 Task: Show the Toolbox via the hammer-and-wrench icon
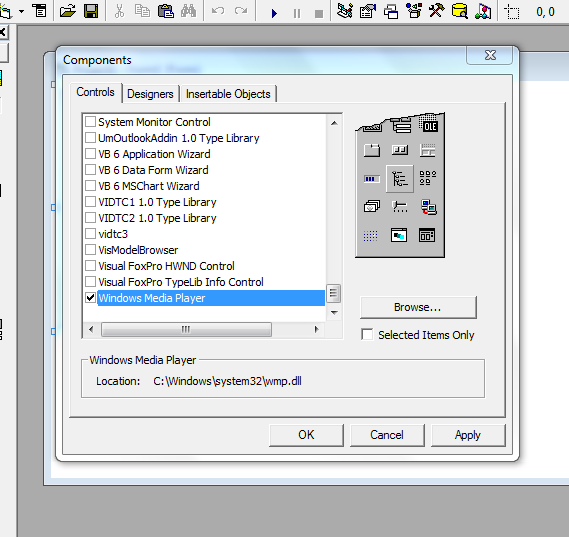[x=437, y=11]
